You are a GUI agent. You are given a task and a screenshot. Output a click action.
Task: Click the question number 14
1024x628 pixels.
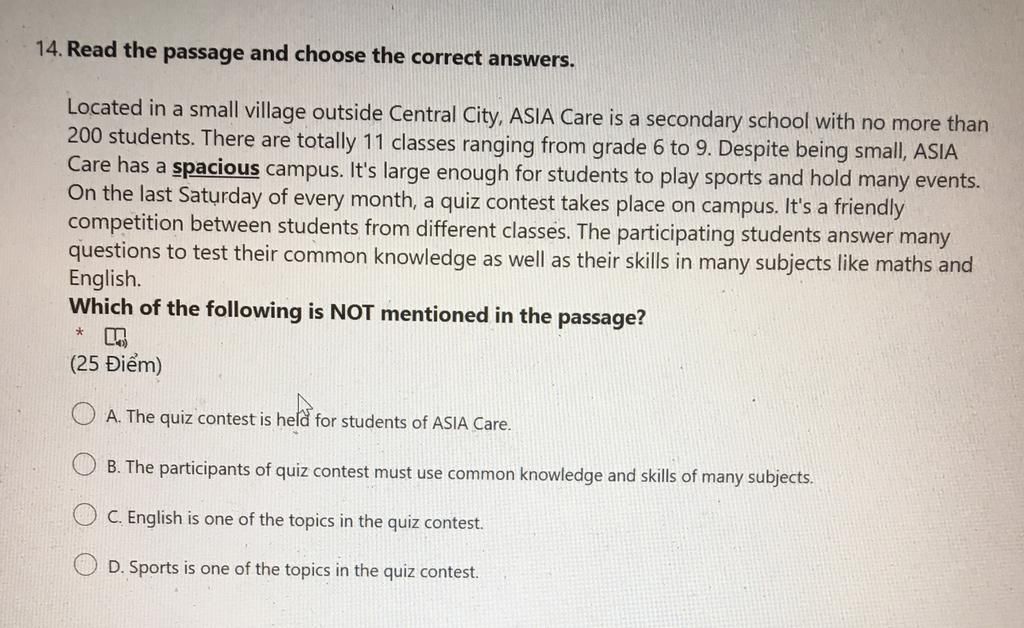(x=46, y=50)
